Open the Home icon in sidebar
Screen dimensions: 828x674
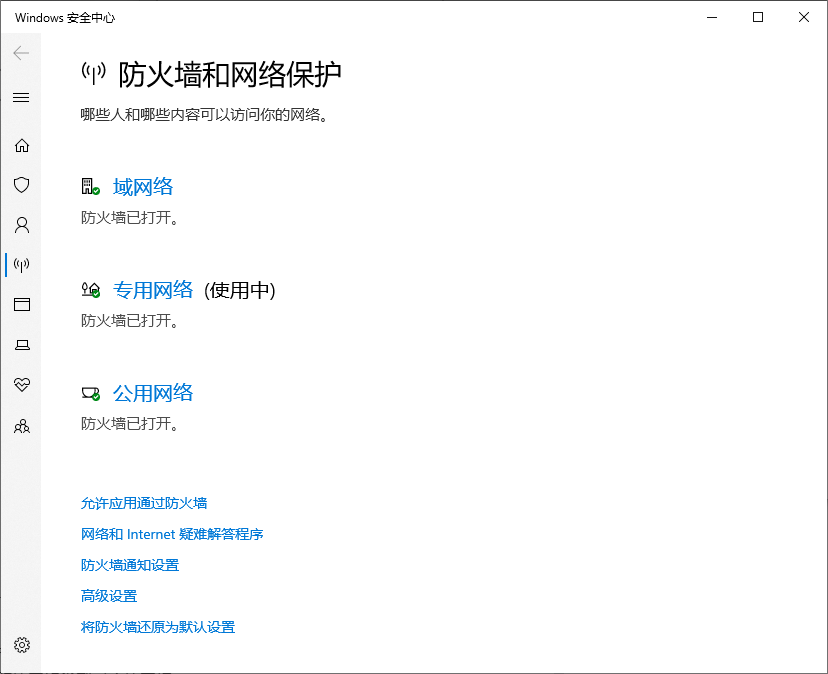(20, 145)
